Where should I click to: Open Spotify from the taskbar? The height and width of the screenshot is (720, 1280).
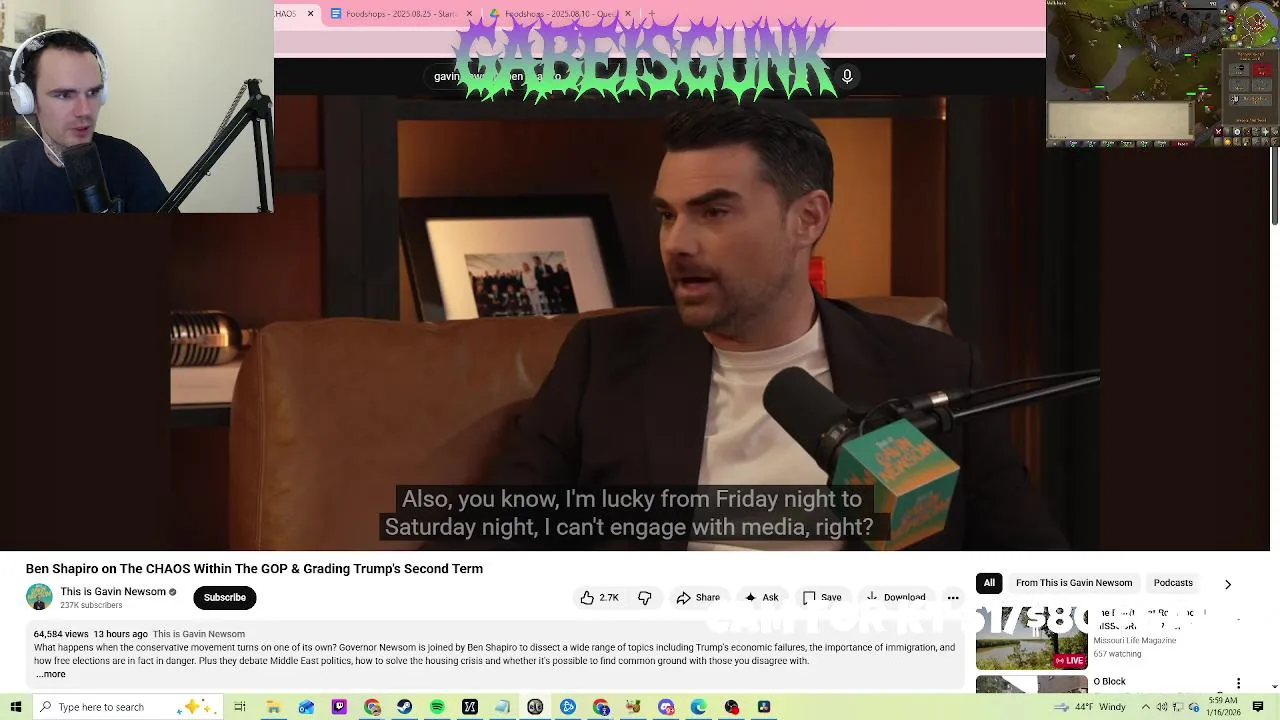437,707
